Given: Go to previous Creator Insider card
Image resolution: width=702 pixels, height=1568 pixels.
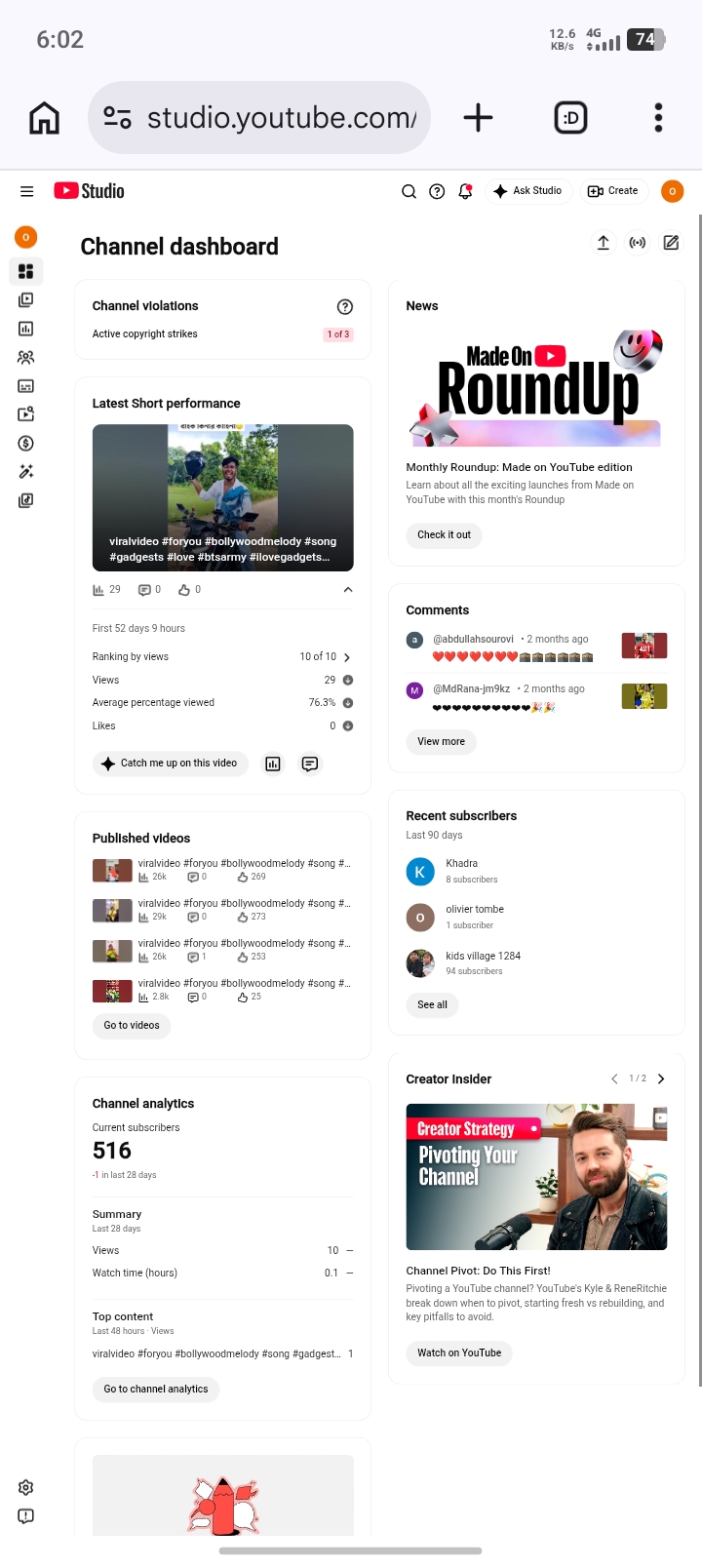Looking at the screenshot, I should [x=614, y=1078].
